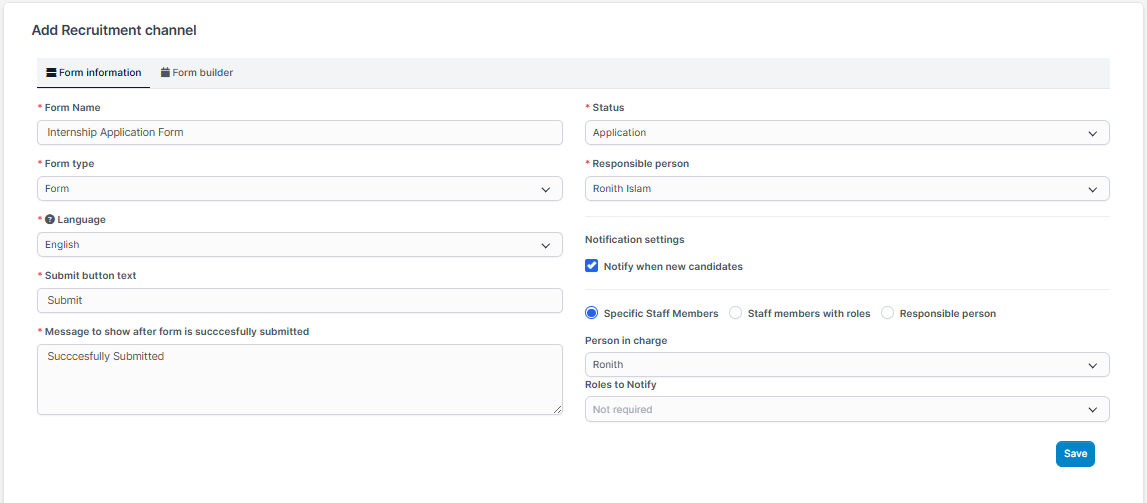
Task: Switch to the Form builder tab
Action: [197, 73]
